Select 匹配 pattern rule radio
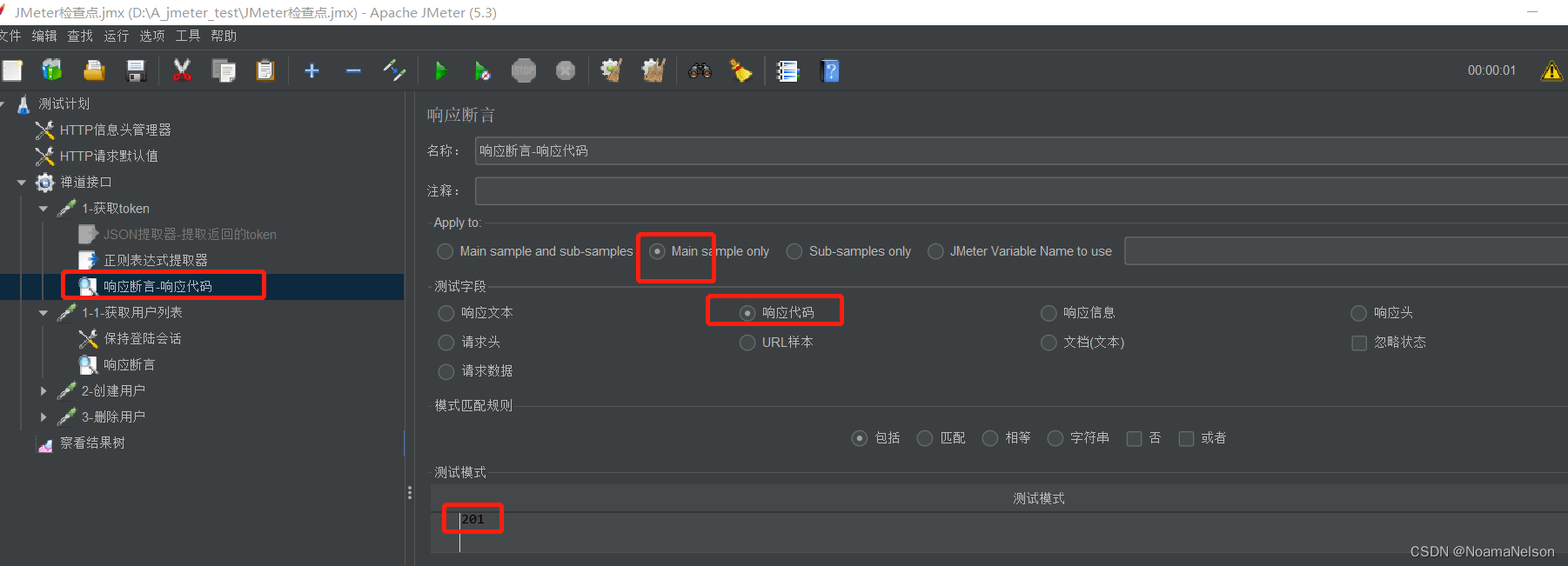The height and width of the screenshot is (566, 1568). [x=925, y=438]
